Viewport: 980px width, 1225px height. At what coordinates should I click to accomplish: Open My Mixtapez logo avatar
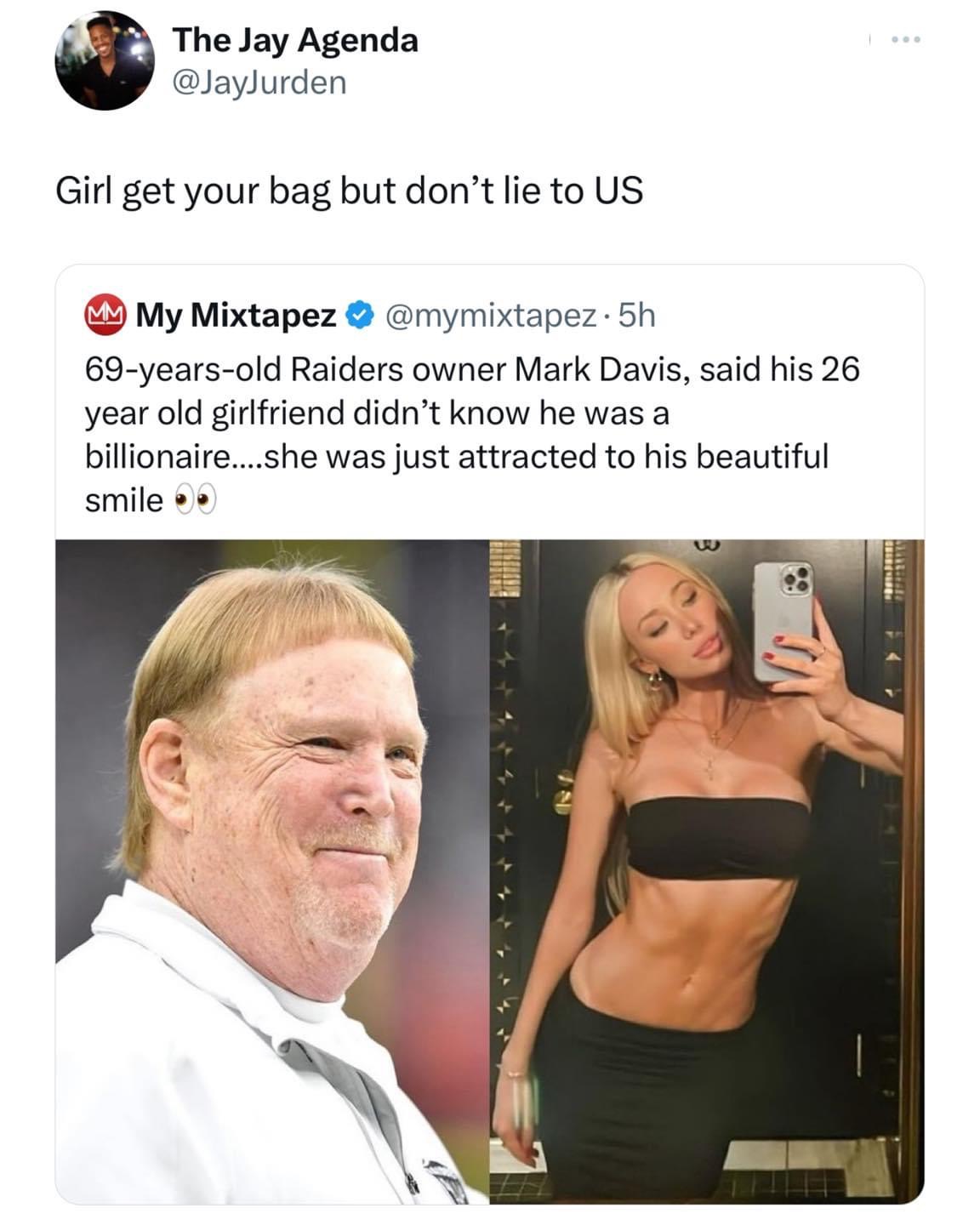click(104, 315)
